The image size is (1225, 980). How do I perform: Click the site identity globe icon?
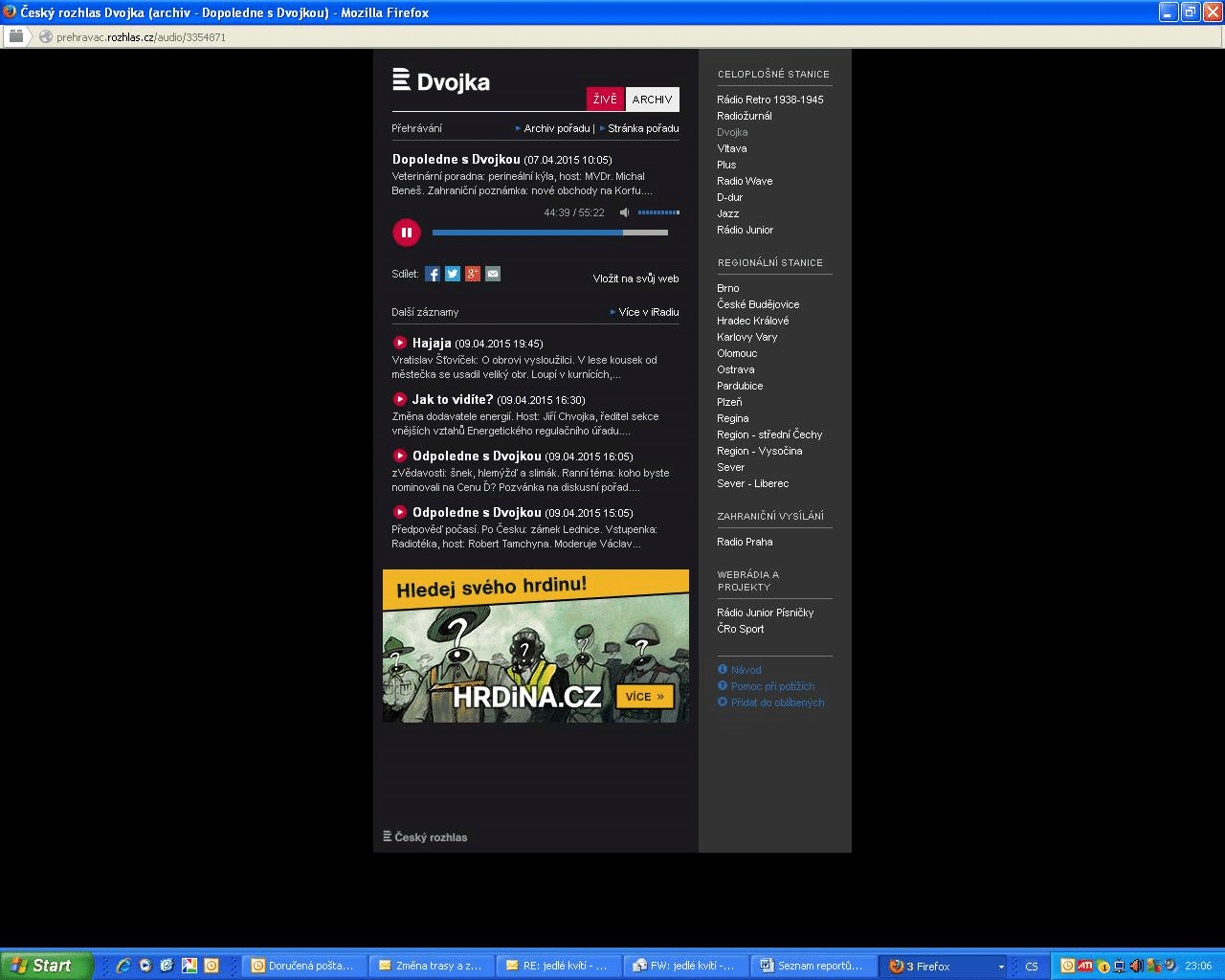click(x=45, y=36)
